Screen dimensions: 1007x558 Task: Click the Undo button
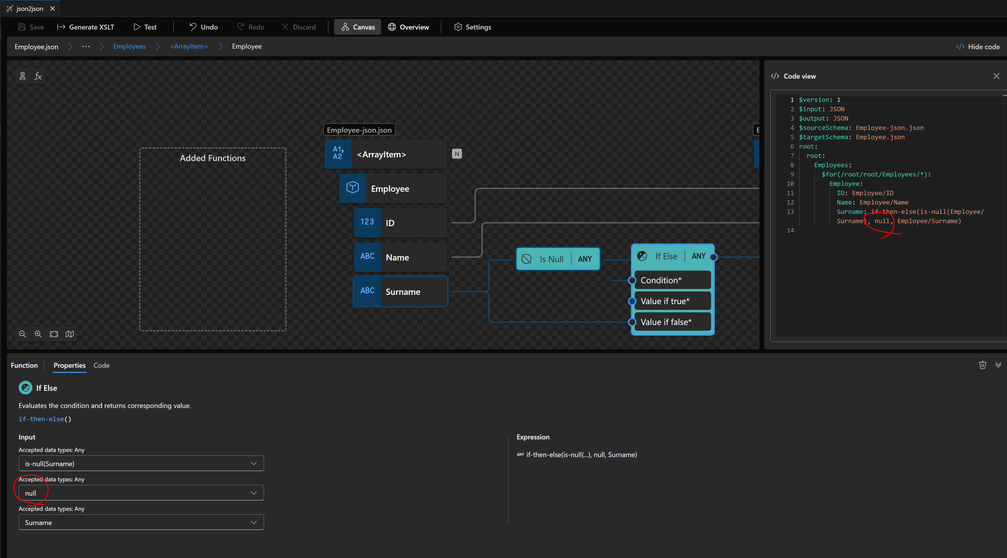203,27
